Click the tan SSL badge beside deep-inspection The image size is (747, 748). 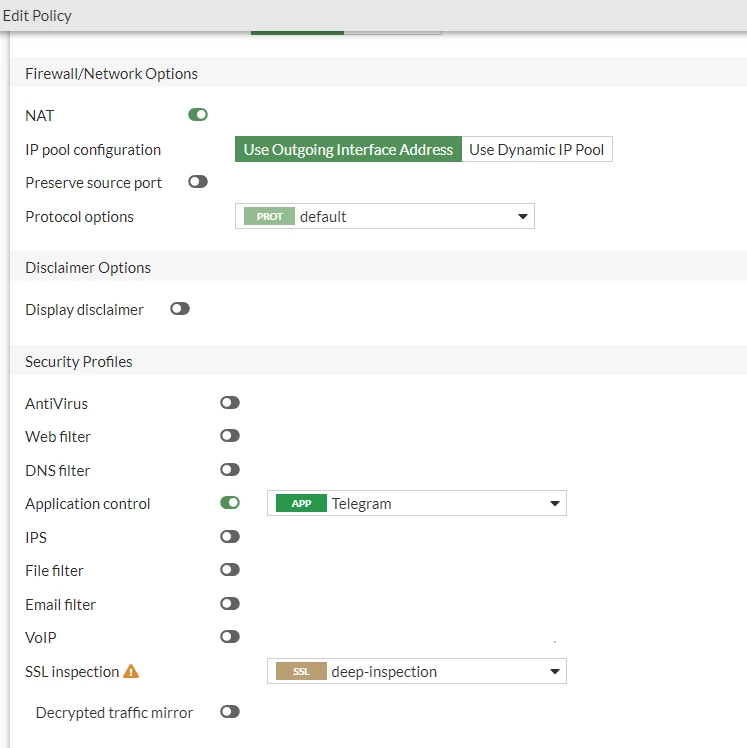coord(301,671)
